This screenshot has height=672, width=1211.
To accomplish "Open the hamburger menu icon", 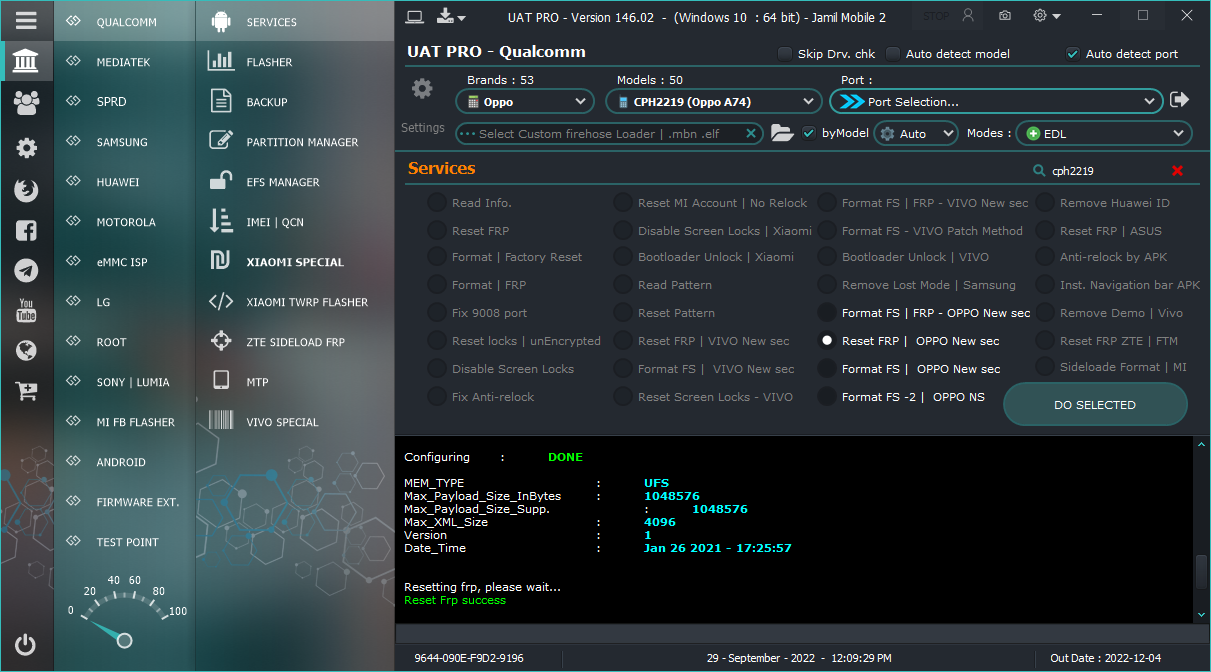I will [x=26, y=20].
